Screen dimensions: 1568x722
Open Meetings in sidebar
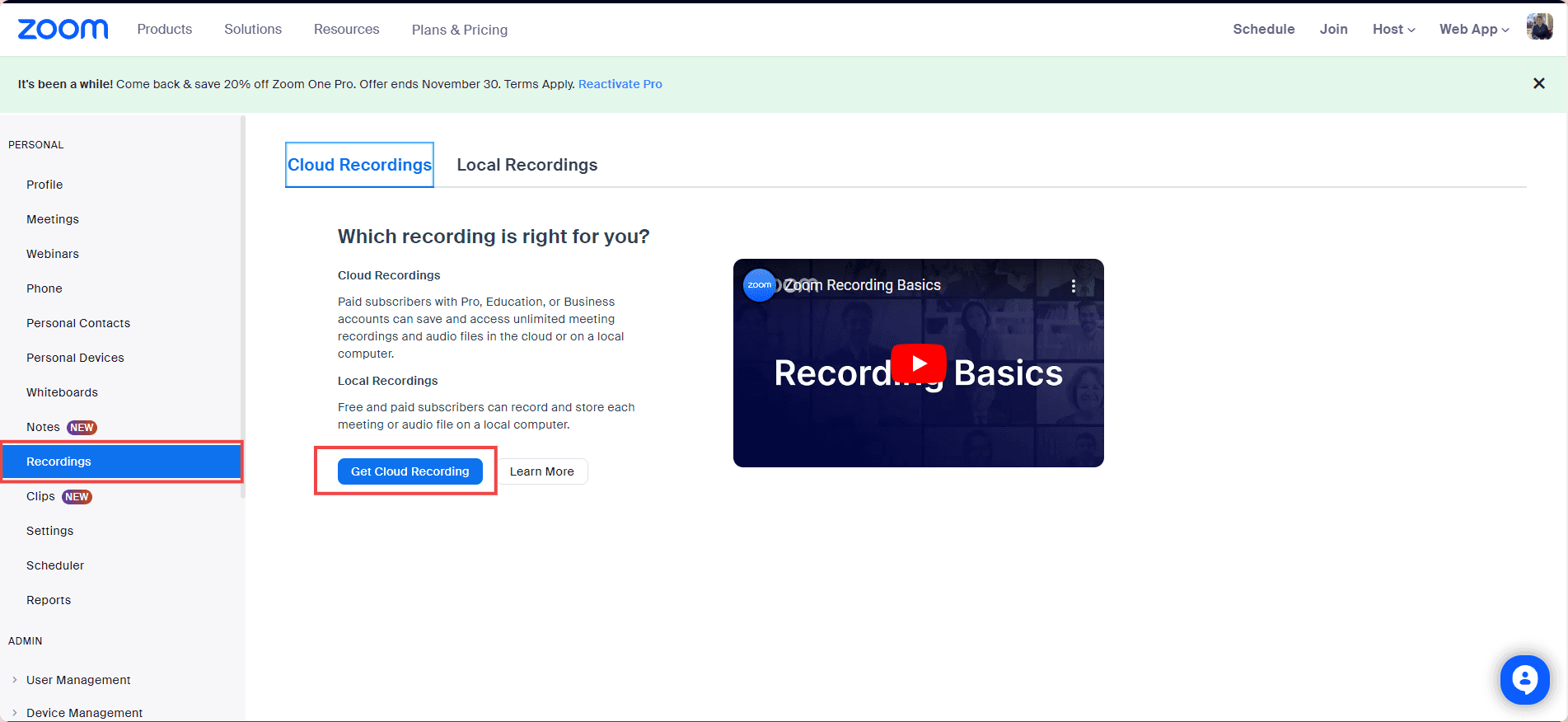(53, 219)
